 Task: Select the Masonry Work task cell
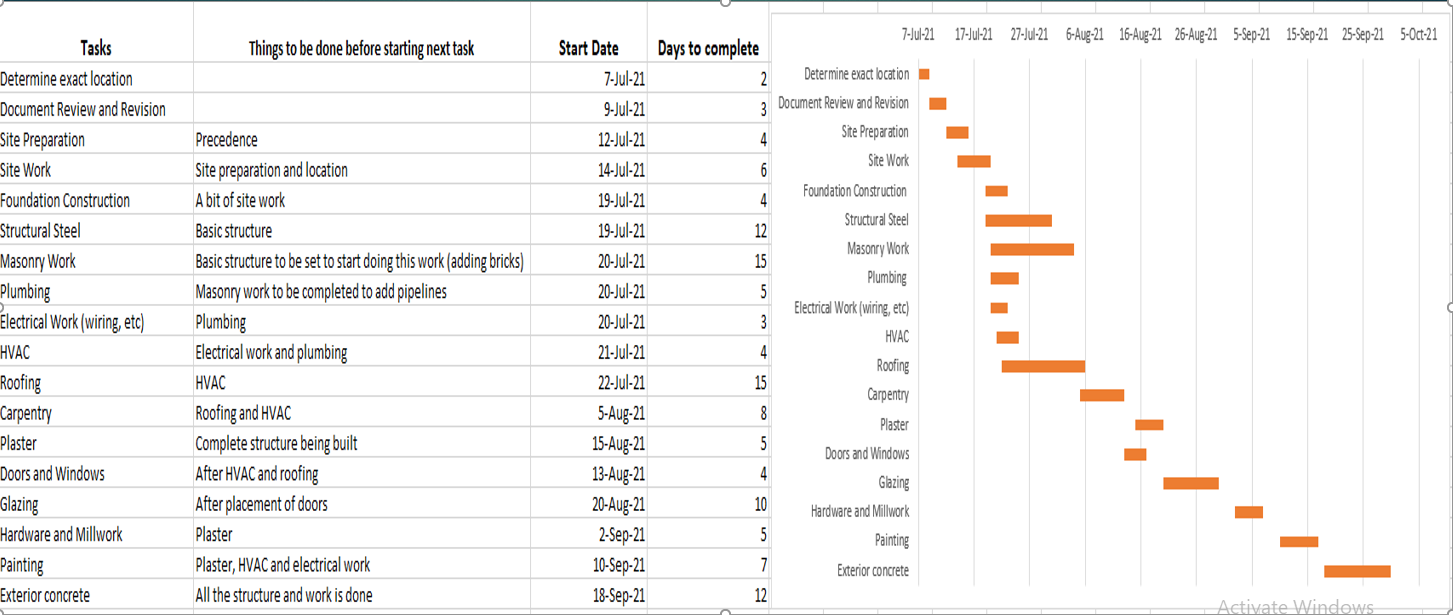coord(96,261)
